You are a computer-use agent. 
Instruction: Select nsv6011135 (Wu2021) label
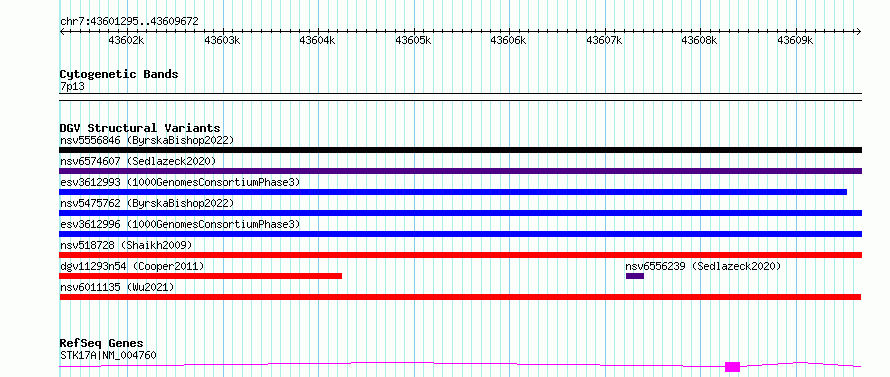[117, 287]
